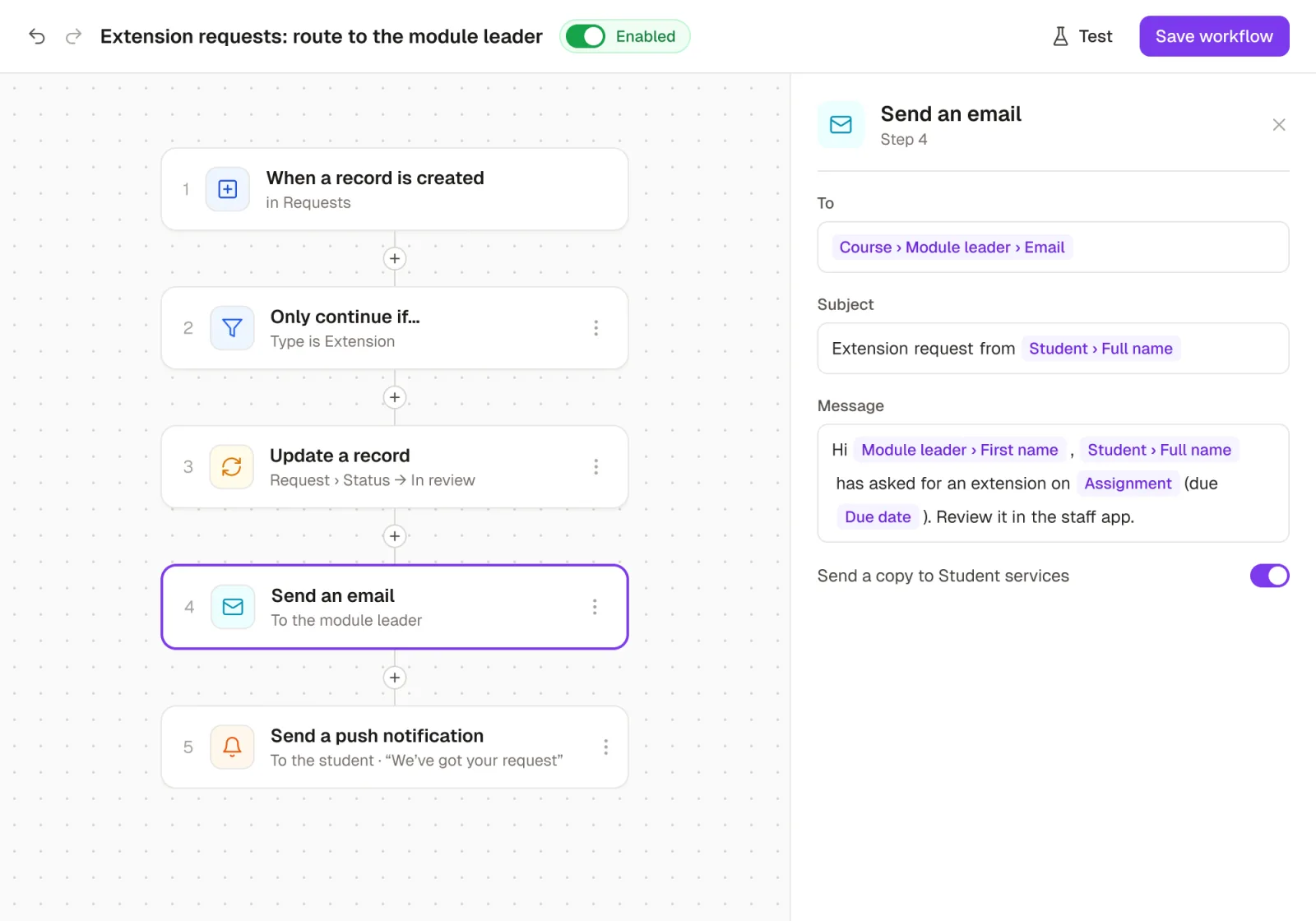Click the Save workflow button
Screen dimensions: 1316x921
click(x=1214, y=36)
